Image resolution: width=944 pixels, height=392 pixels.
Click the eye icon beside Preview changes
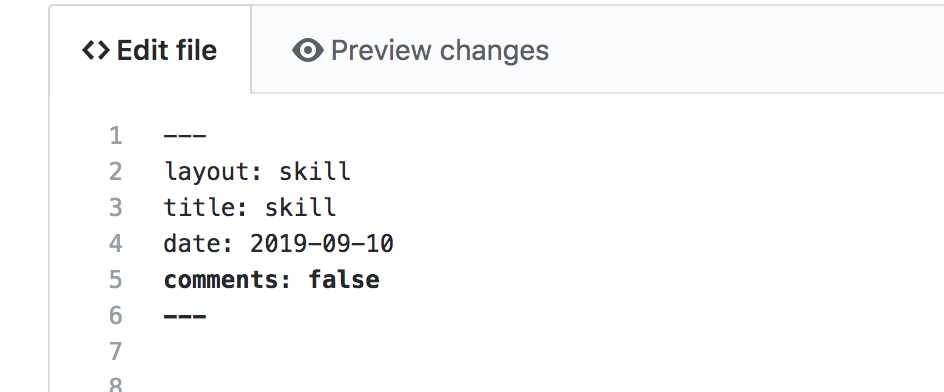[308, 50]
